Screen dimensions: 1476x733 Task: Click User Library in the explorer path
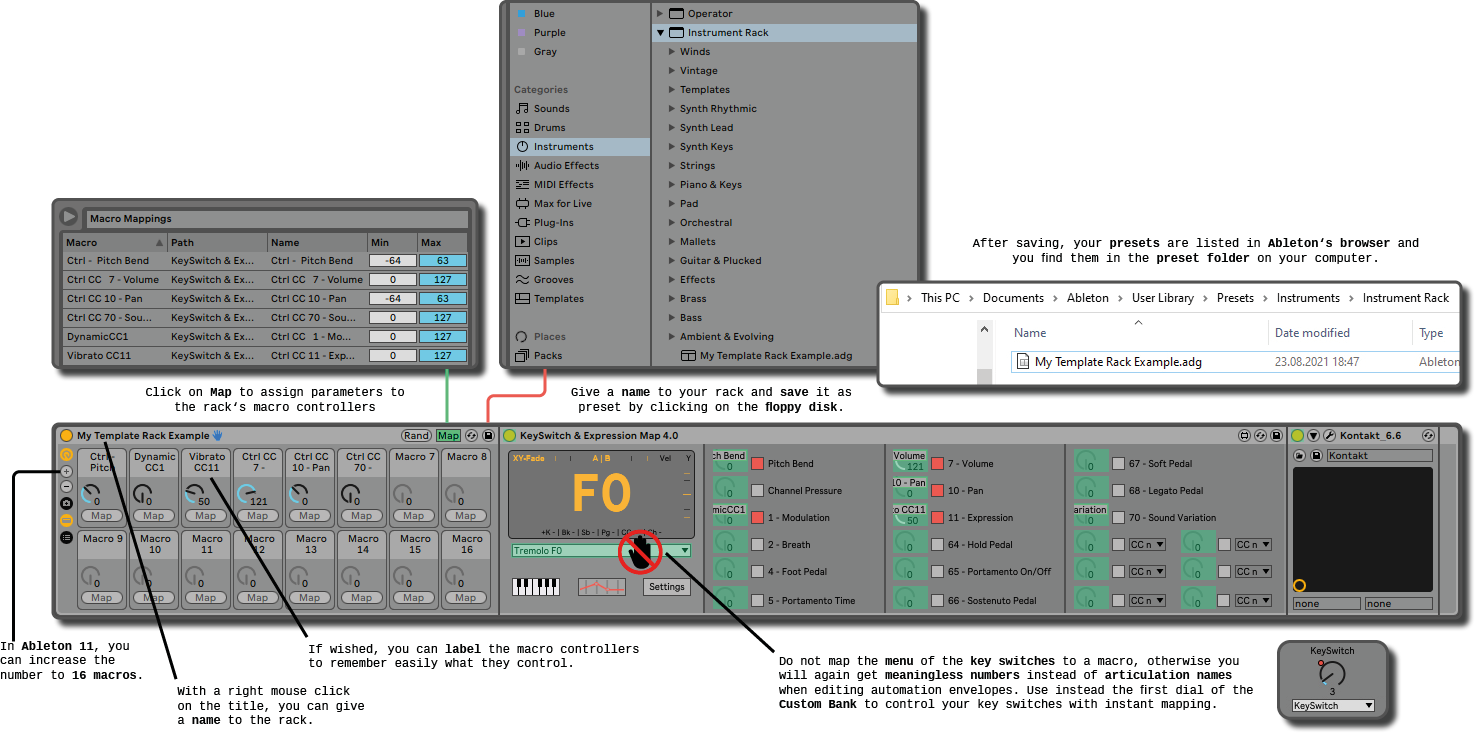click(1164, 297)
